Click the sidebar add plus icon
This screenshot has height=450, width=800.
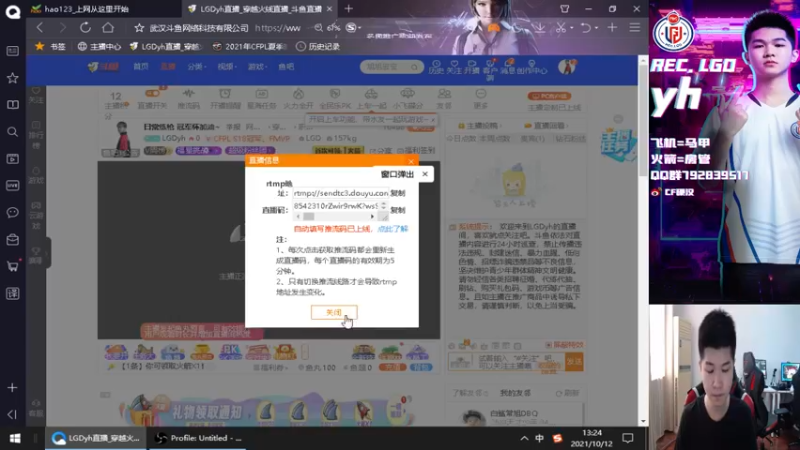pos(13,388)
